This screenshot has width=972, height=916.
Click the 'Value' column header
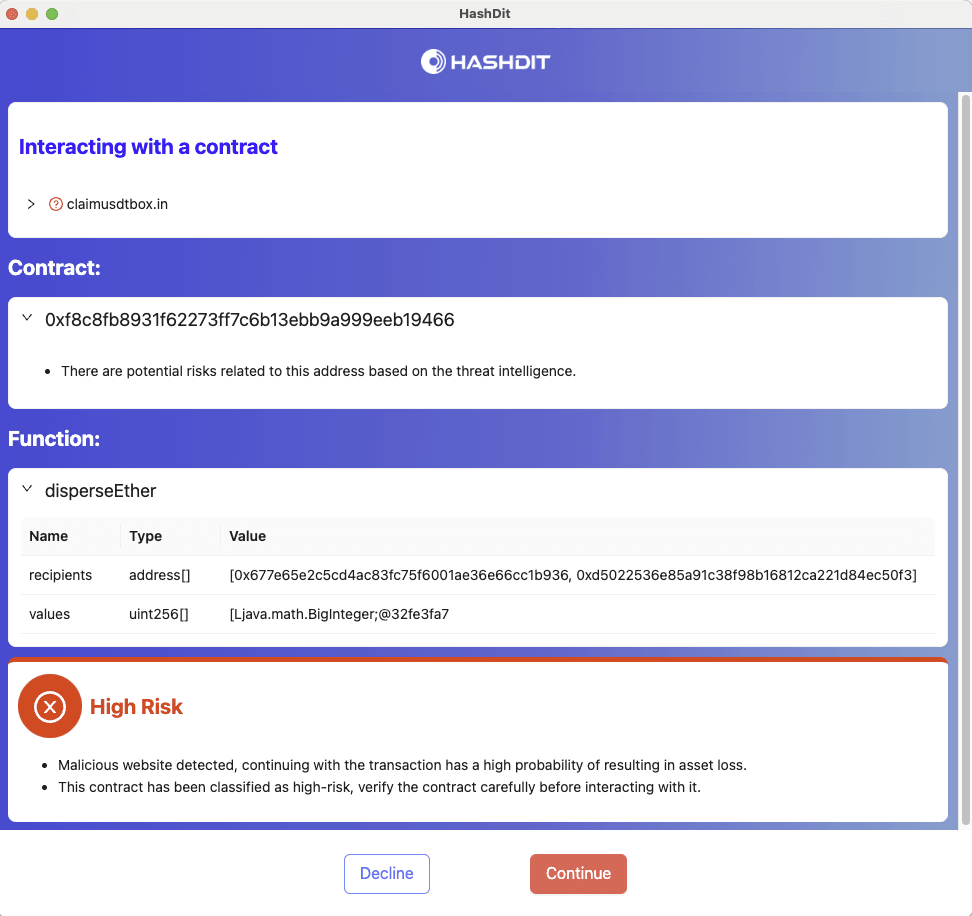[x=247, y=536]
